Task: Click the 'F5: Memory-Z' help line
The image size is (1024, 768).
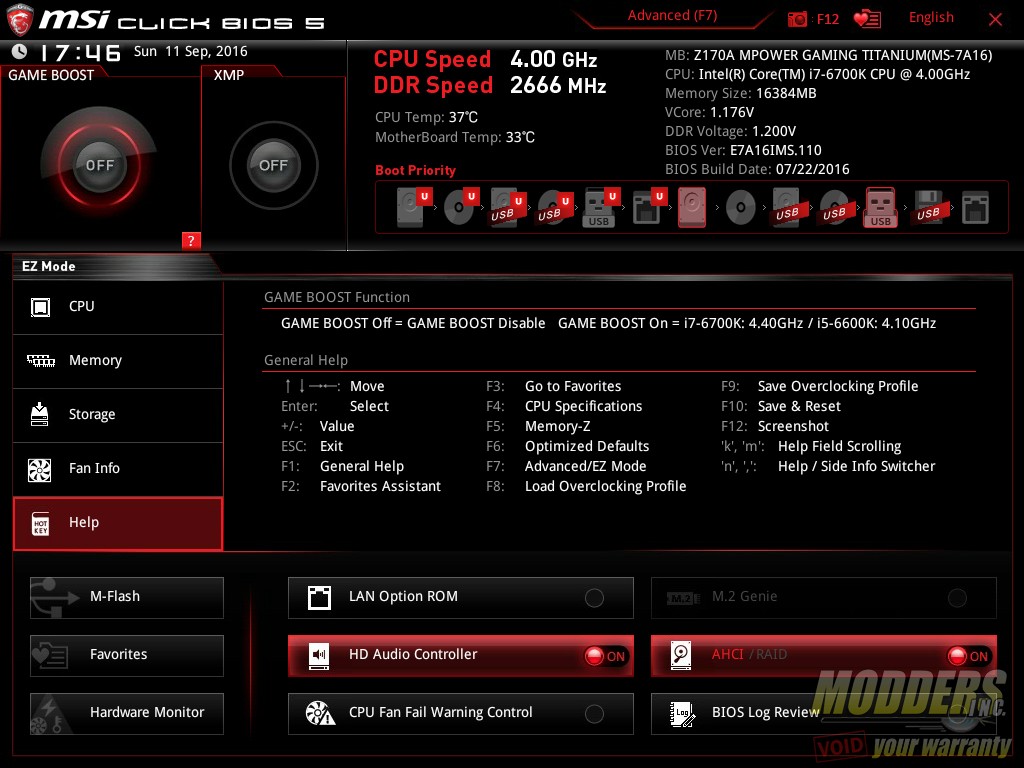Action: (x=538, y=426)
